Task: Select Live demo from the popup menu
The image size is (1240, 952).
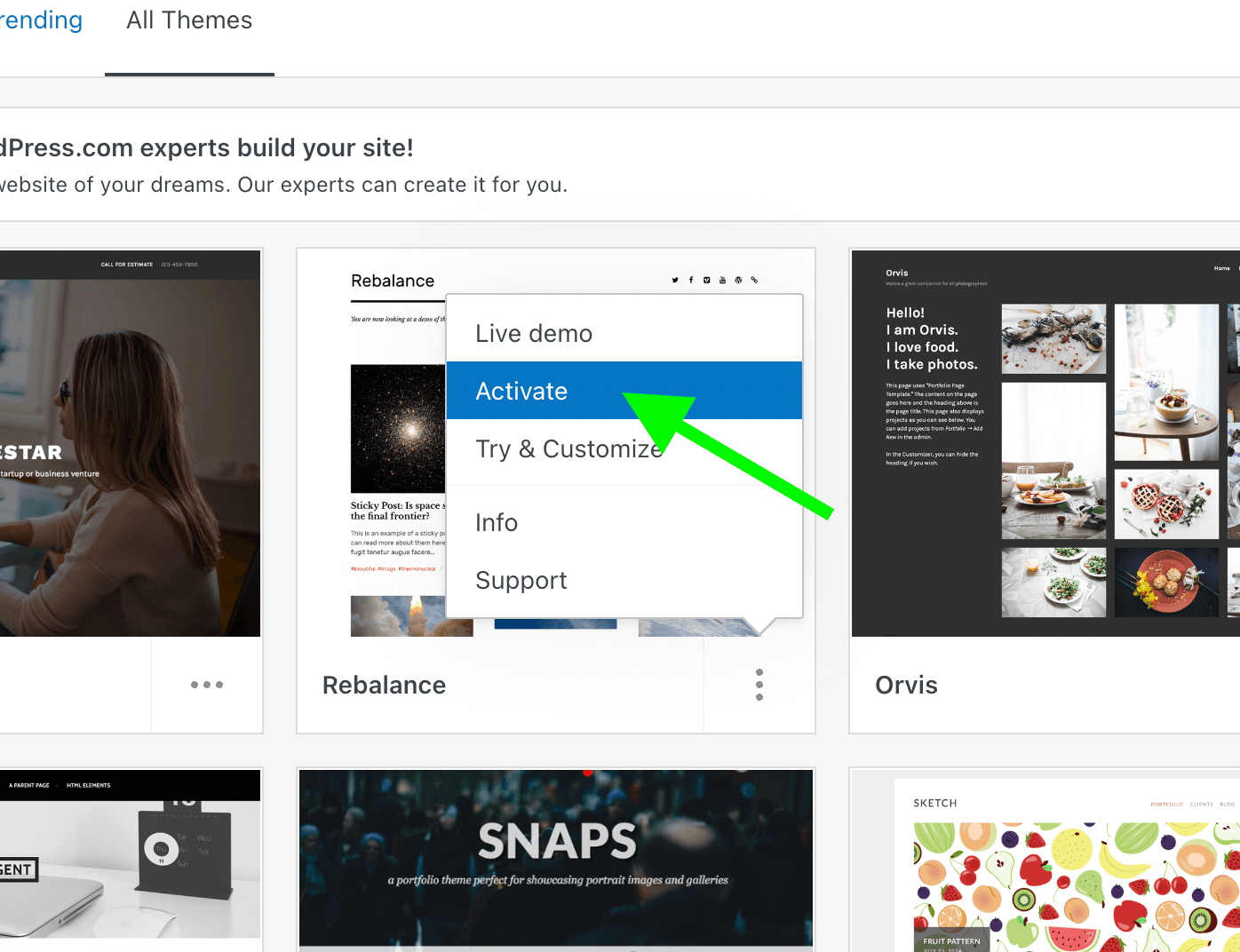Action: point(534,333)
